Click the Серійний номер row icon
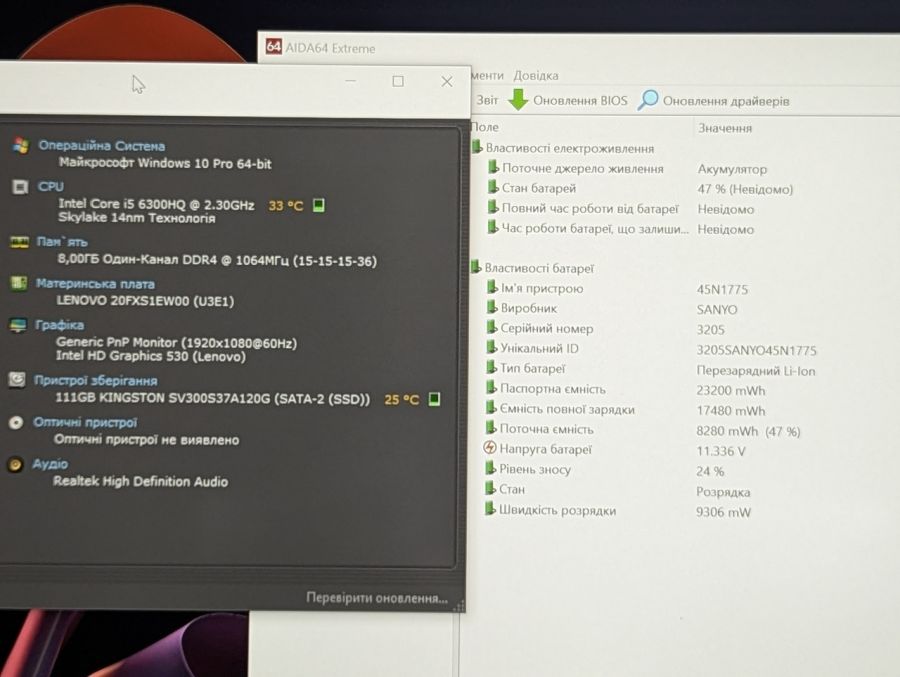This screenshot has width=900, height=677. point(491,327)
